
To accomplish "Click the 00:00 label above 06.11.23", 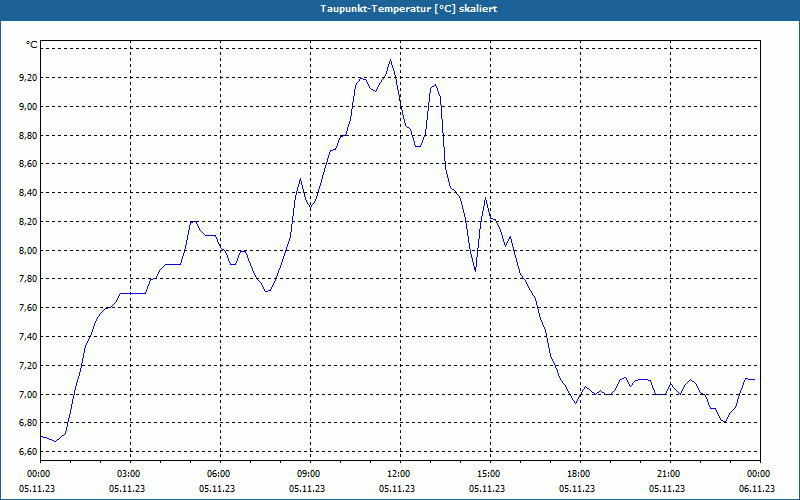I will [758, 474].
